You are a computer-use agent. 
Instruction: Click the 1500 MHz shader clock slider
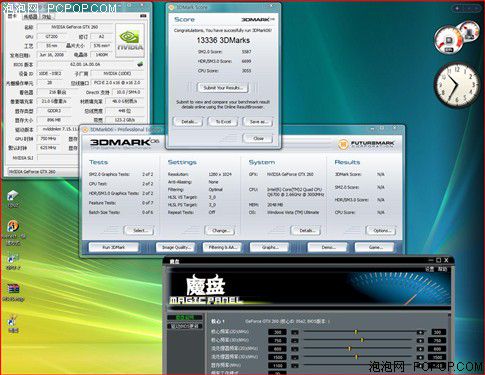coord(357,357)
